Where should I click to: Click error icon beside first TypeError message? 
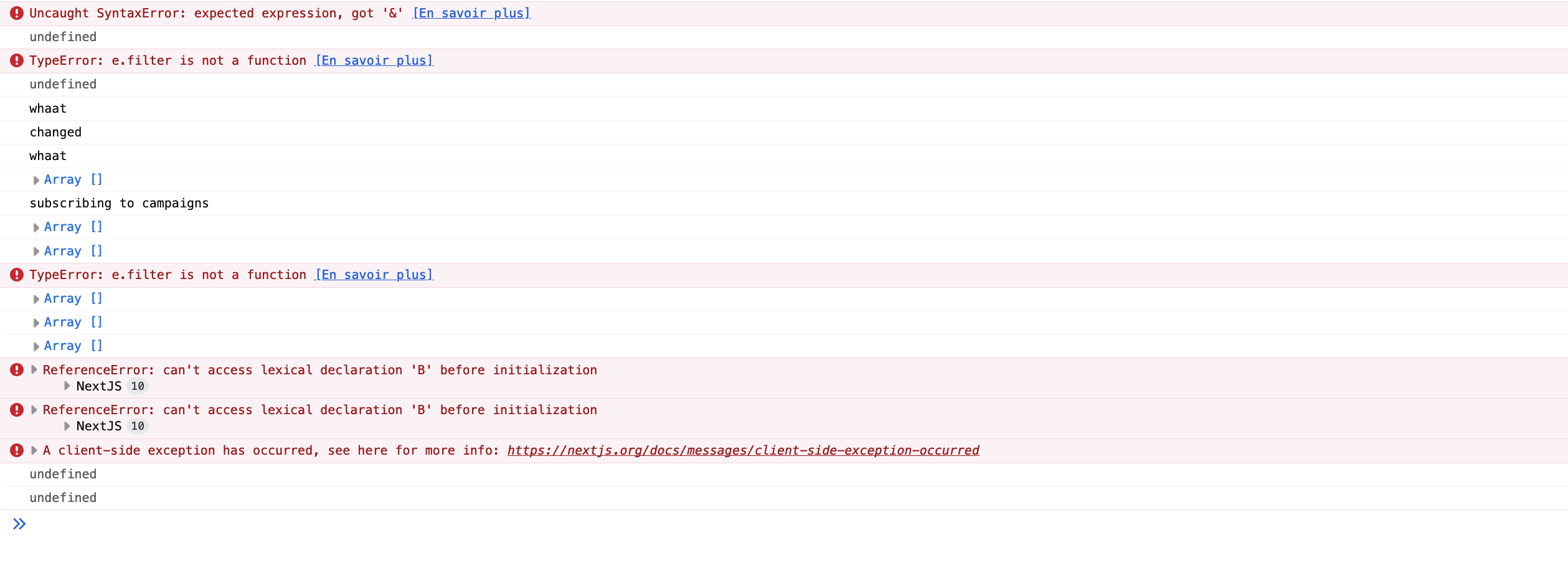[17, 60]
